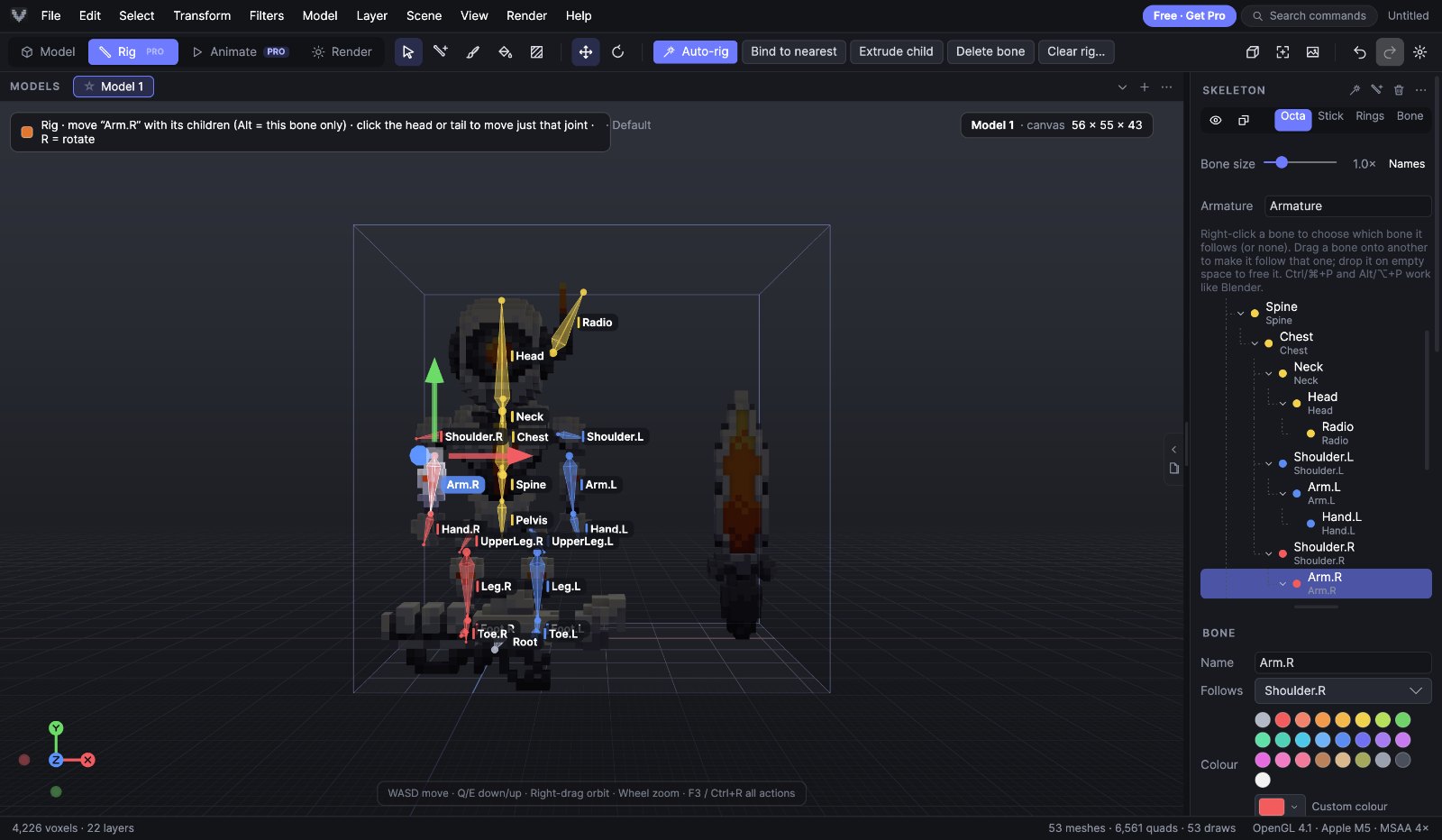Toggle skeleton visibility eye icon
The width and height of the screenshot is (1442, 840).
[x=1216, y=120]
